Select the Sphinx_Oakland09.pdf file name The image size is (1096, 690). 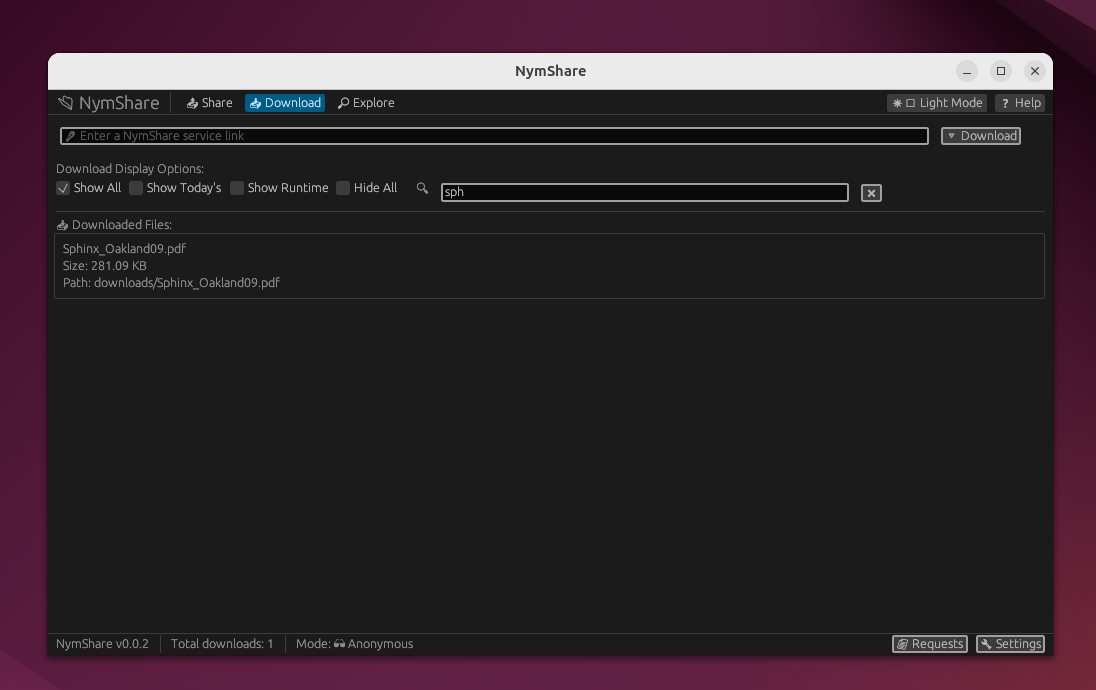coord(124,249)
